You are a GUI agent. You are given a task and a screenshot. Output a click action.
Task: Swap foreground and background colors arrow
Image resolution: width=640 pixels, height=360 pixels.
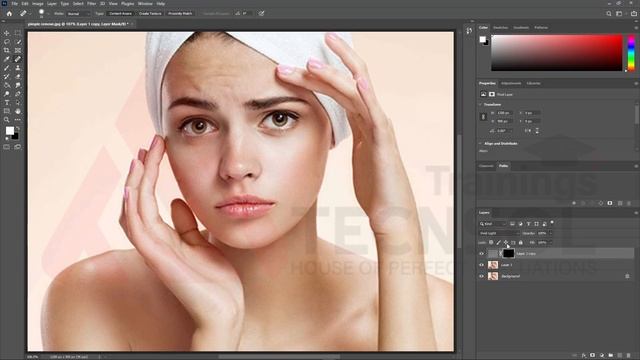18,129
